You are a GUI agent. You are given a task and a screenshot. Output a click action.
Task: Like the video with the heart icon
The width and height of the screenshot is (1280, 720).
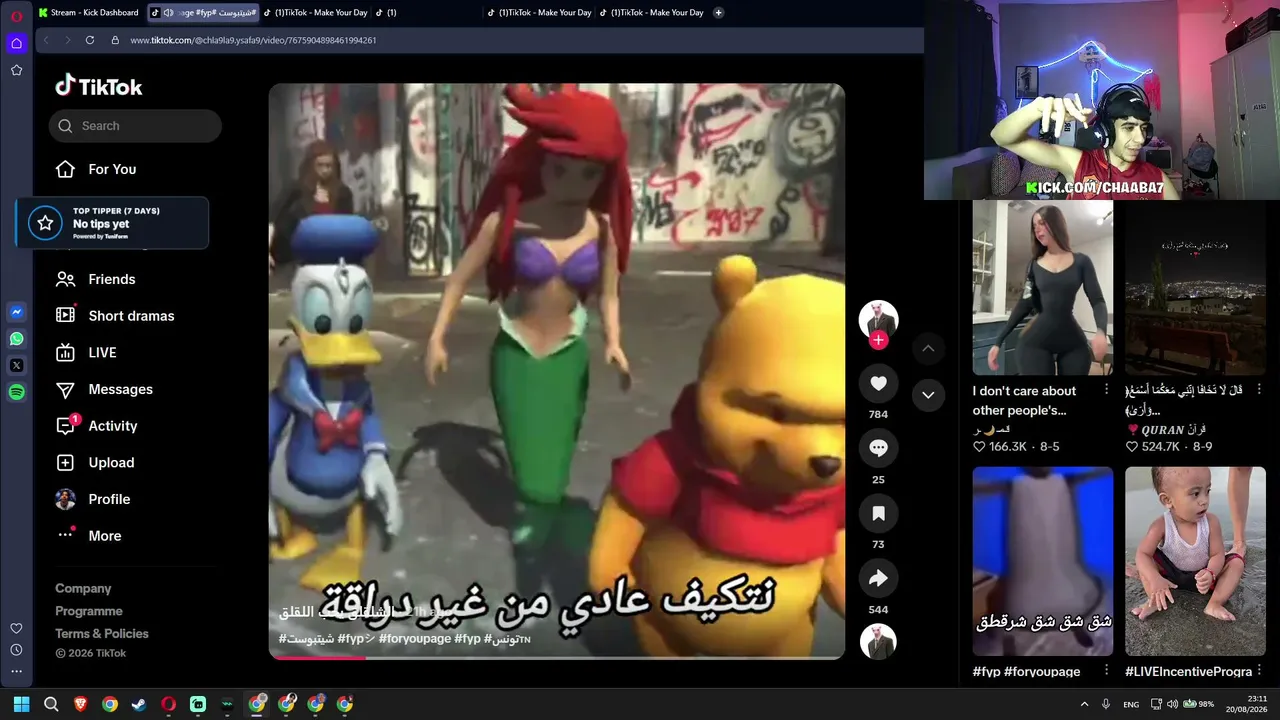point(878,383)
